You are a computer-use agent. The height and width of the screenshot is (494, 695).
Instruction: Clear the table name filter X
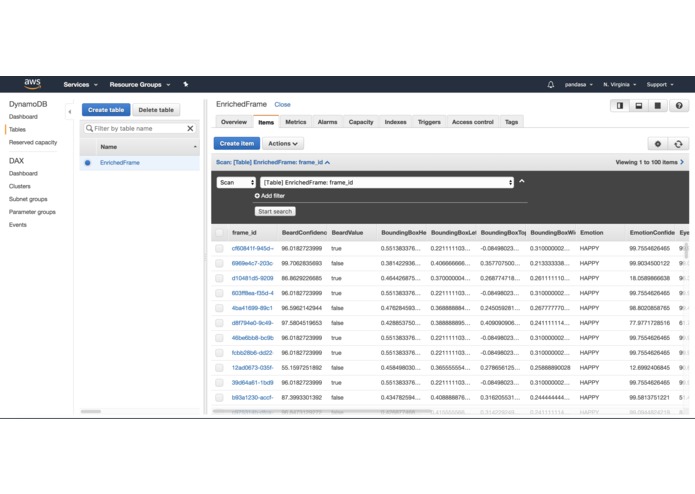click(x=190, y=128)
